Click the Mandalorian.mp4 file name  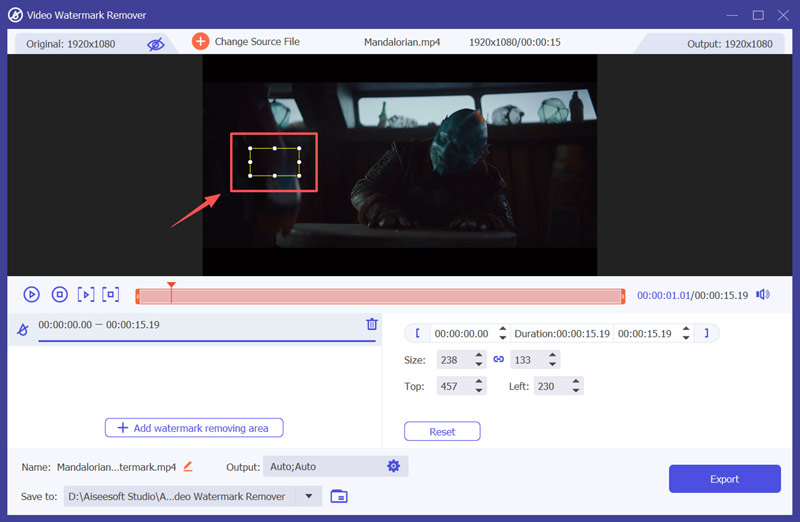click(402, 42)
